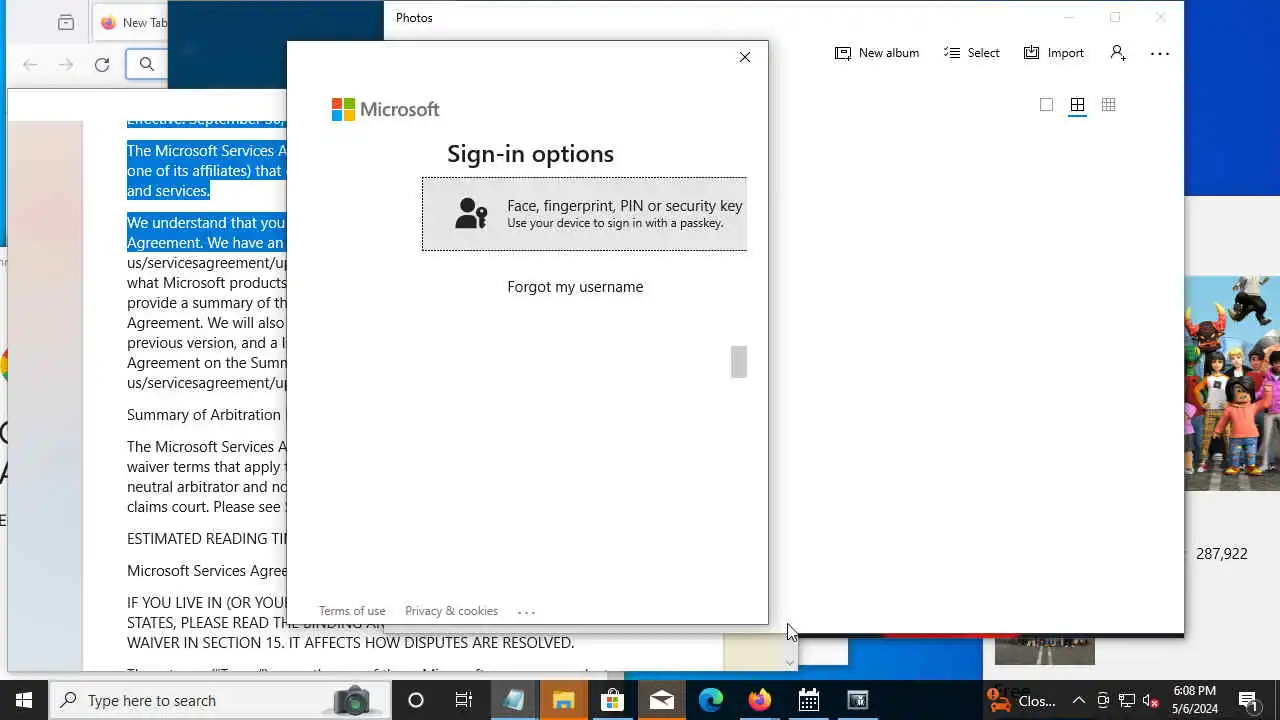The width and height of the screenshot is (1280, 720).
Task: Click the Roblox characters thumbnail
Action: pyautogui.click(x=1232, y=383)
